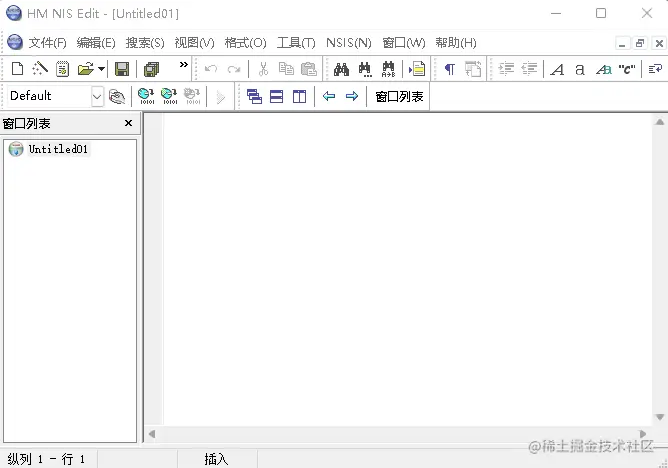This screenshot has width=668, height=468.
Task: Find next with binoculars dots icon
Action: point(365,69)
